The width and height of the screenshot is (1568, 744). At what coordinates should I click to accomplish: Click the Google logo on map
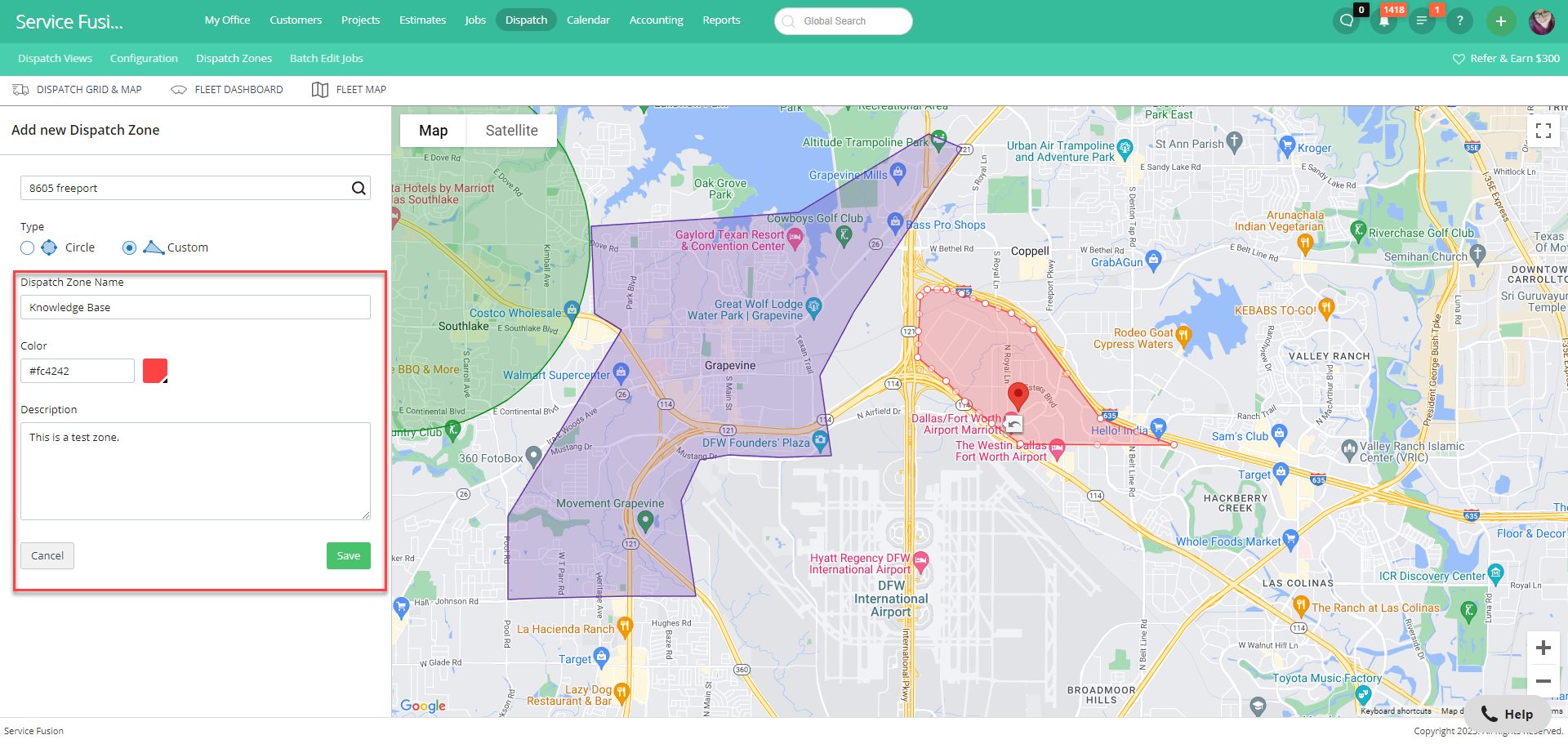click(x=423, y=706)
